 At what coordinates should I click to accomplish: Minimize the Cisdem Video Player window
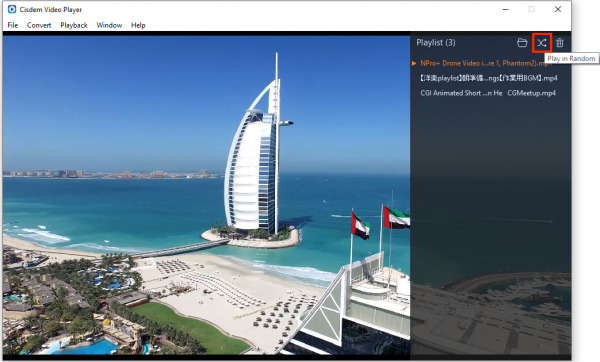click(x=506, y=9)
